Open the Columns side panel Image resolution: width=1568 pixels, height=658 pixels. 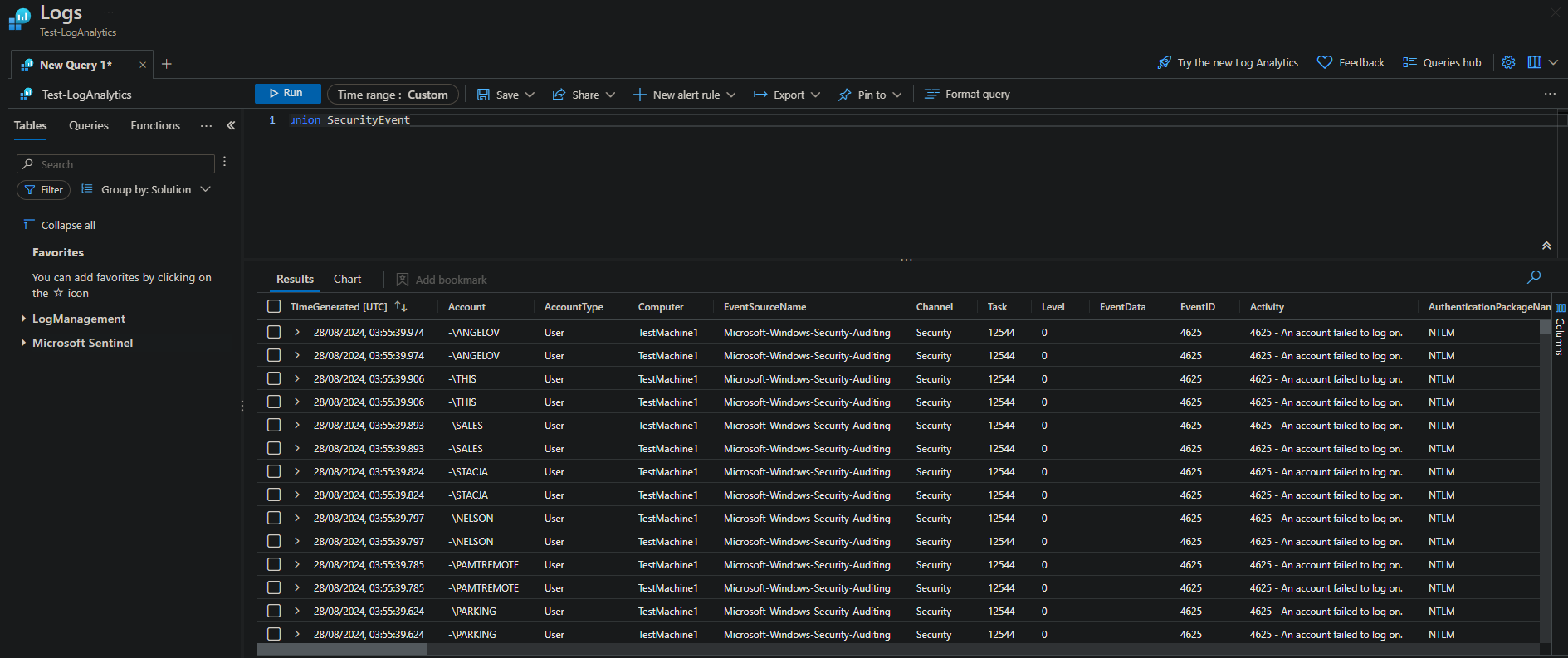coord(1560,330)
